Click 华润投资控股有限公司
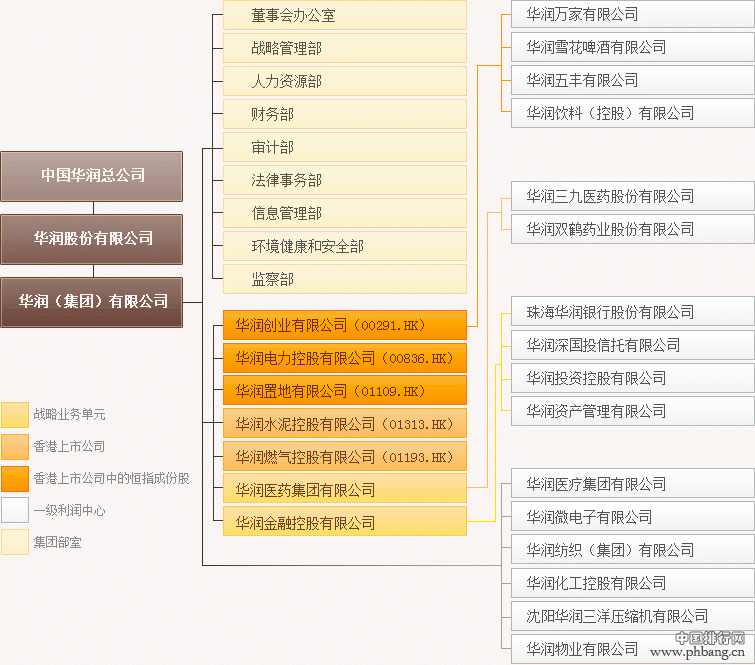This screenshot has height=665, width=755. [x=633, y=378]
